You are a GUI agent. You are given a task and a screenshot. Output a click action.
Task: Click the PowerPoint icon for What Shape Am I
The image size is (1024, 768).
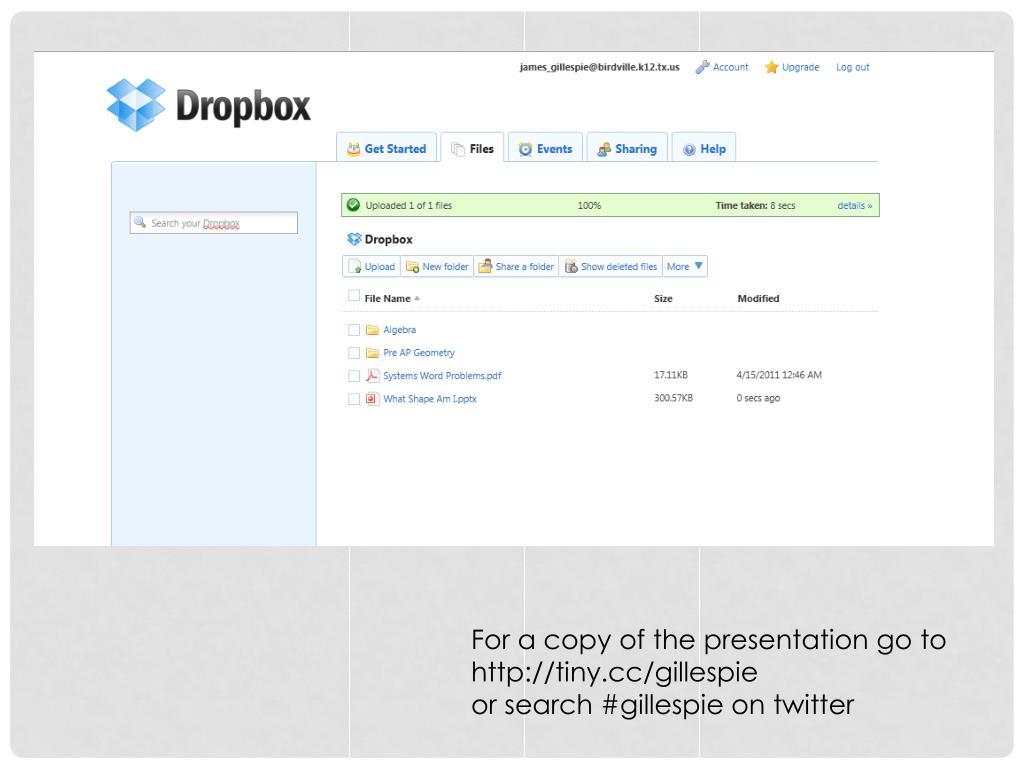point(372,398)
